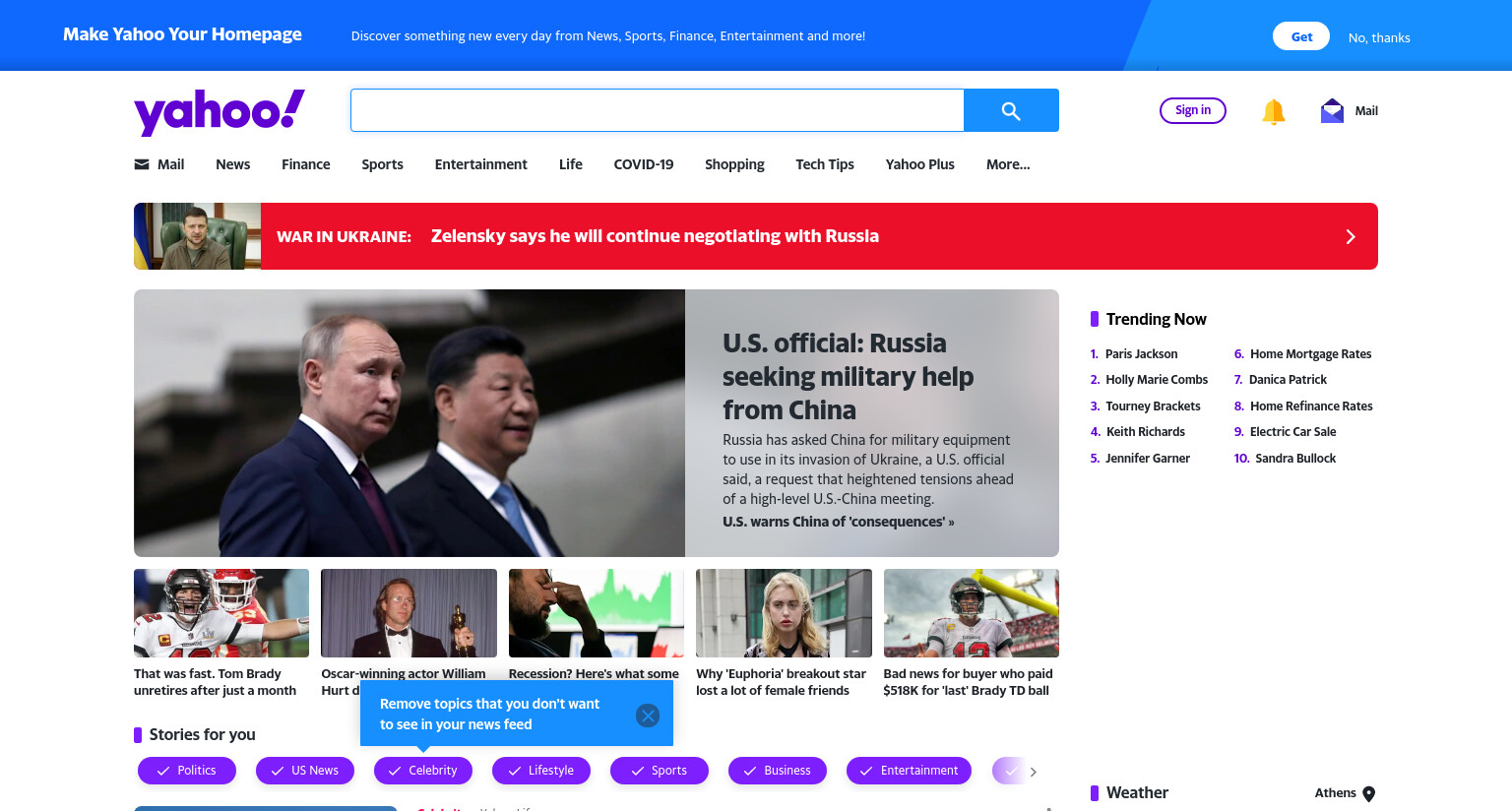Open the Zelensky negotiating headline
The height and width of the screenshot is (811, 1512).
(655, 236)
